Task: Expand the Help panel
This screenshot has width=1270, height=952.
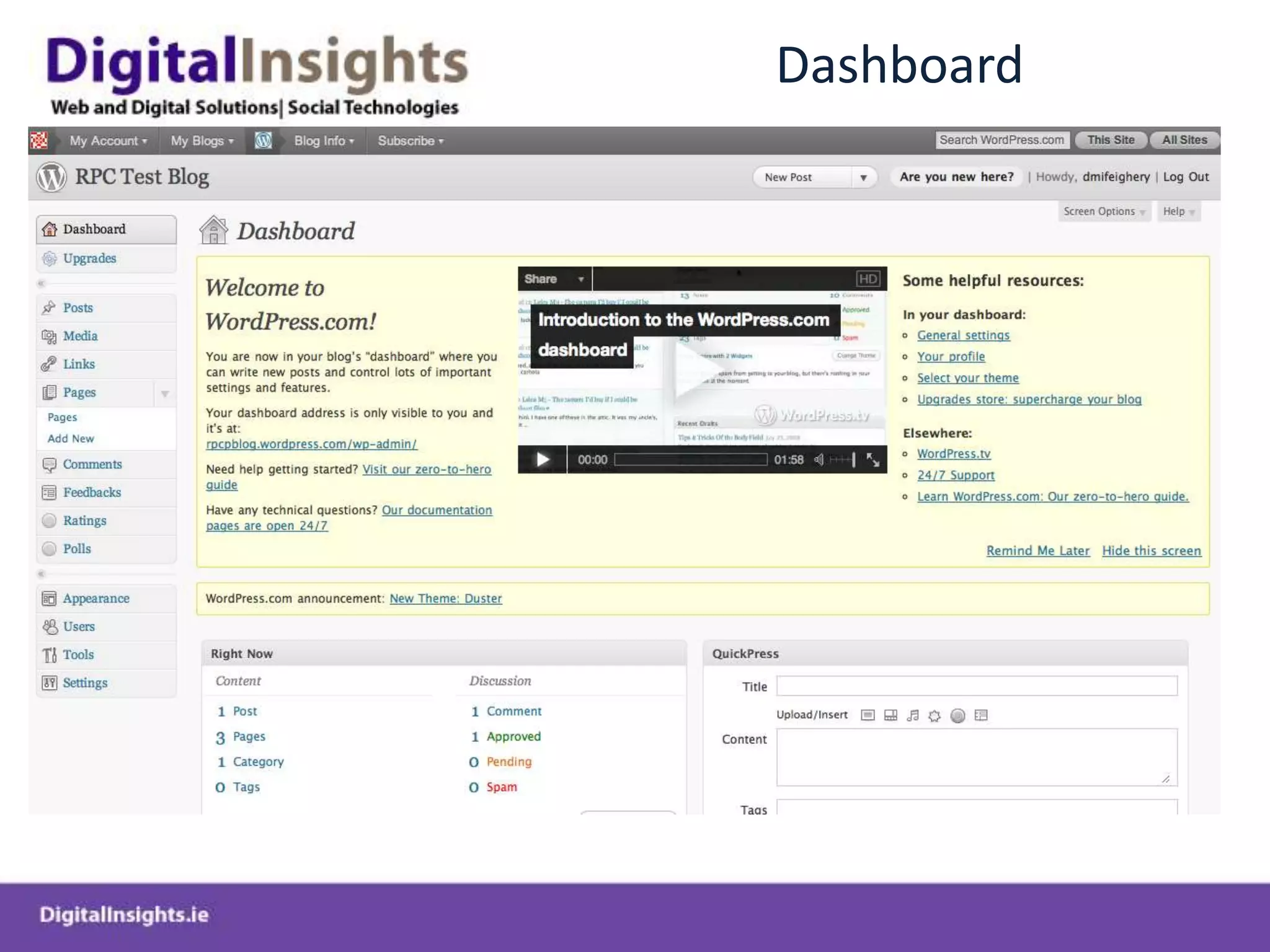Action: 1178,212
